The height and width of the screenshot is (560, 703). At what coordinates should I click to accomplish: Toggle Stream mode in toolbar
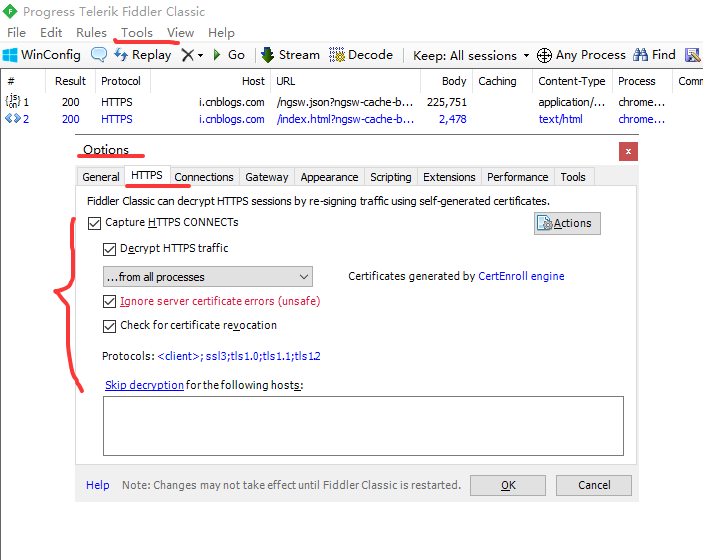(x=291, y=55)
